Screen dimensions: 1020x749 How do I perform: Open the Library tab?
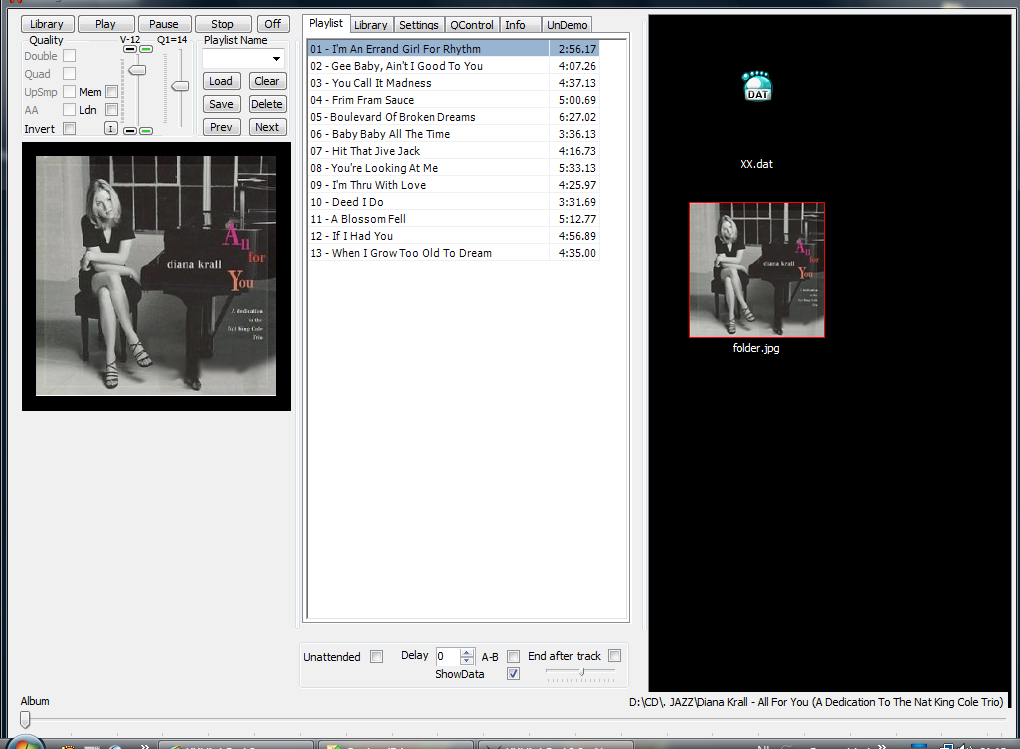[371, 25]
